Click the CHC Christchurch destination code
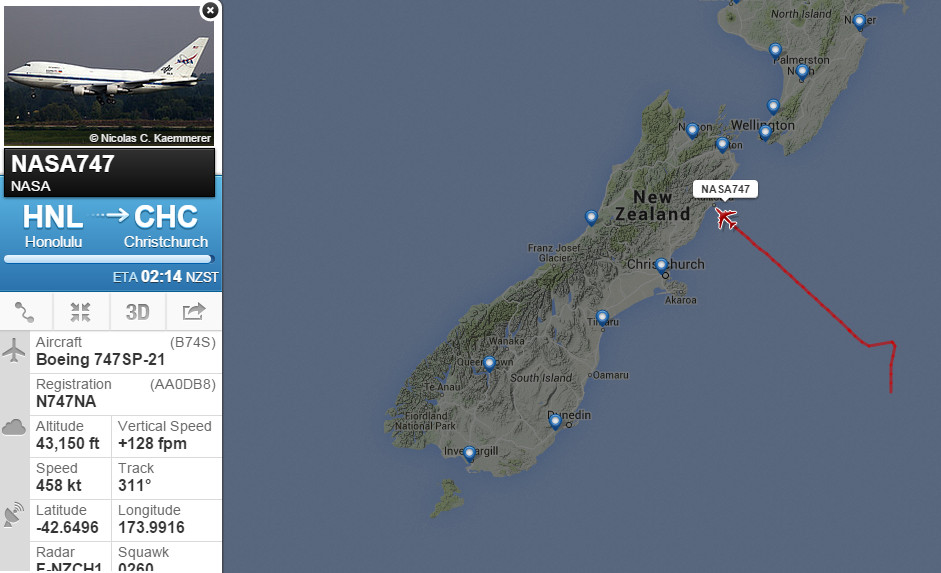Viewport: 941px width, 573px height. (x=166, y=217)
